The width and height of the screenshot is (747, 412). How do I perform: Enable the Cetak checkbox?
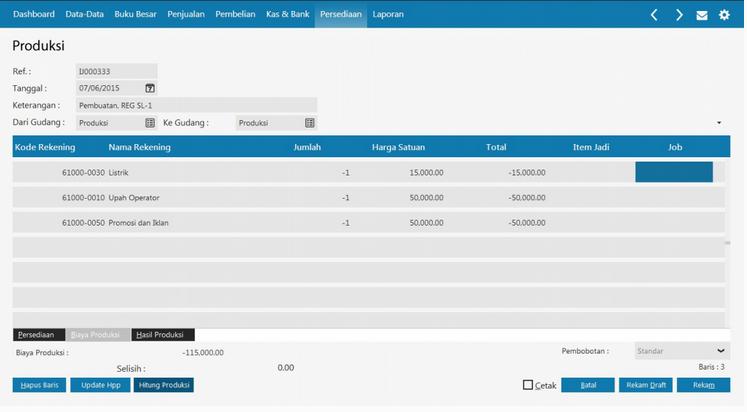click(528, 385)
